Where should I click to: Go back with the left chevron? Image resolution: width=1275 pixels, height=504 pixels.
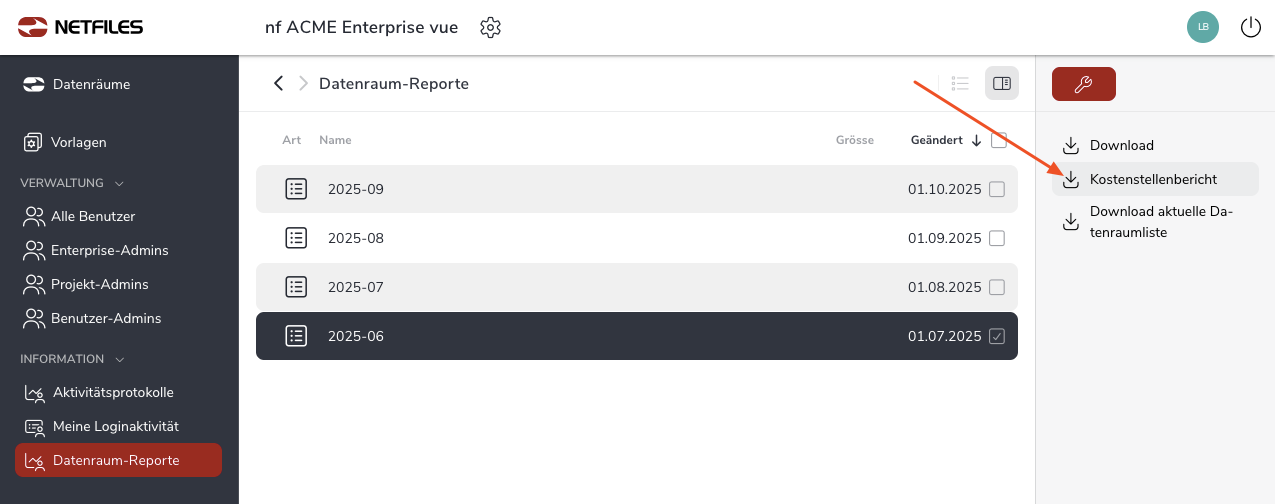point(279,83)
